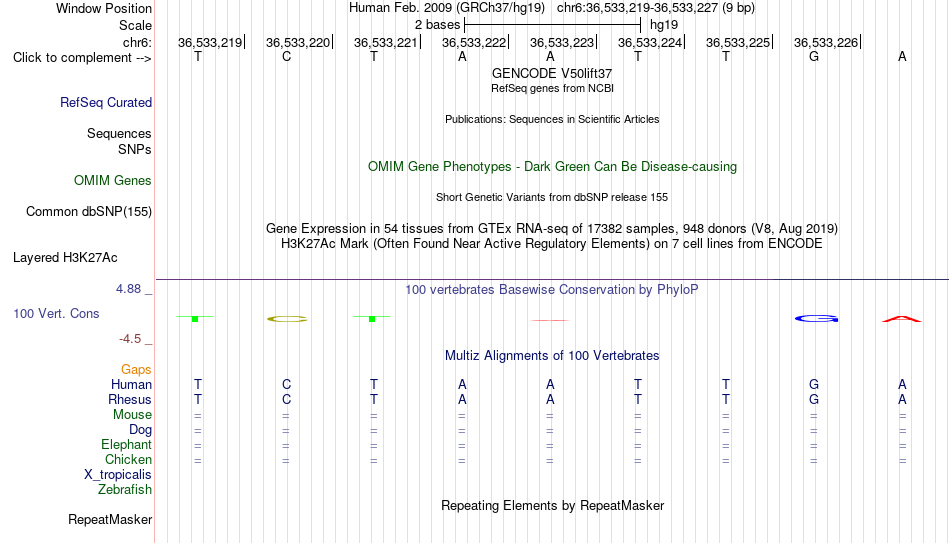This screenshot has height=543, width=950.
Task: Click the Scale label
Action: point(136,25)
